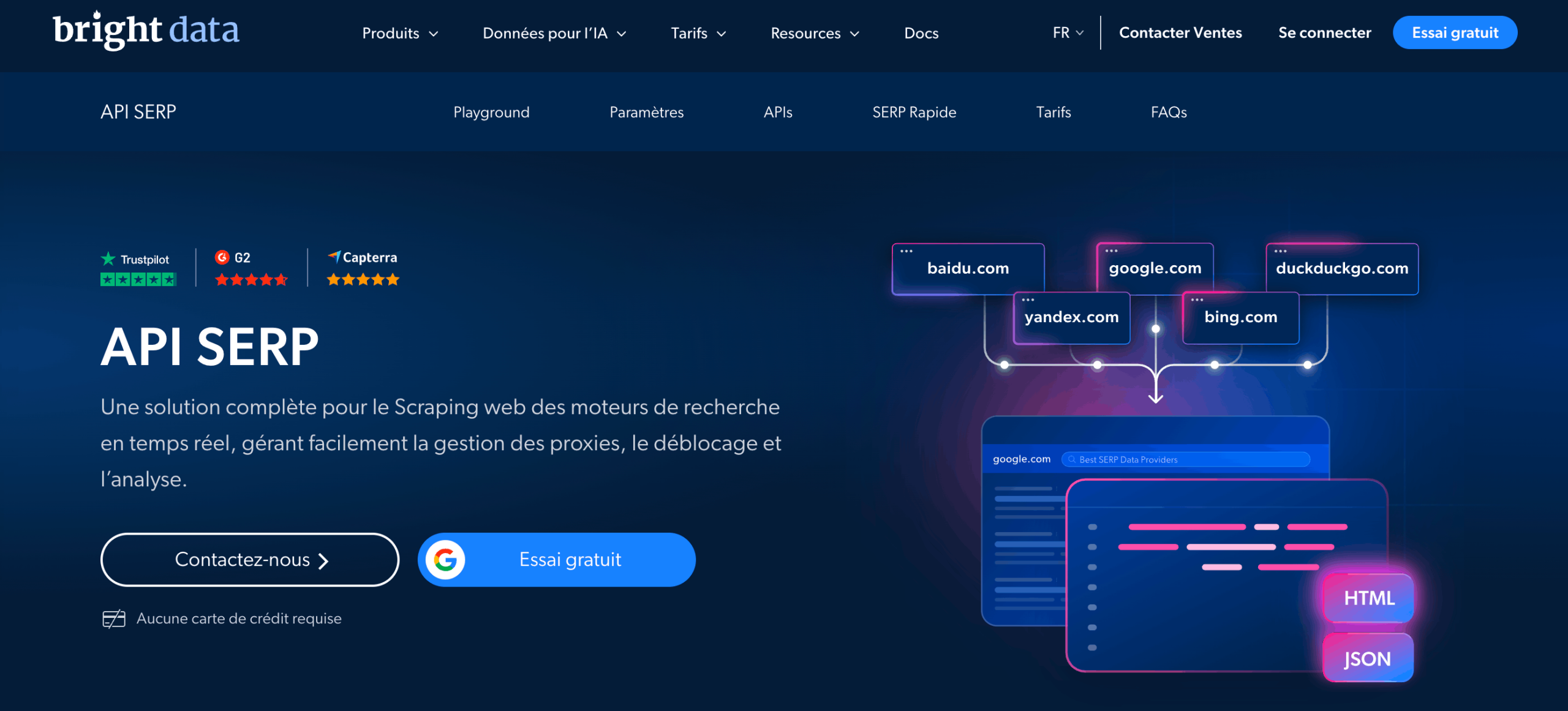Click the search icon in illustration search bar

[x=1072, y=459]
